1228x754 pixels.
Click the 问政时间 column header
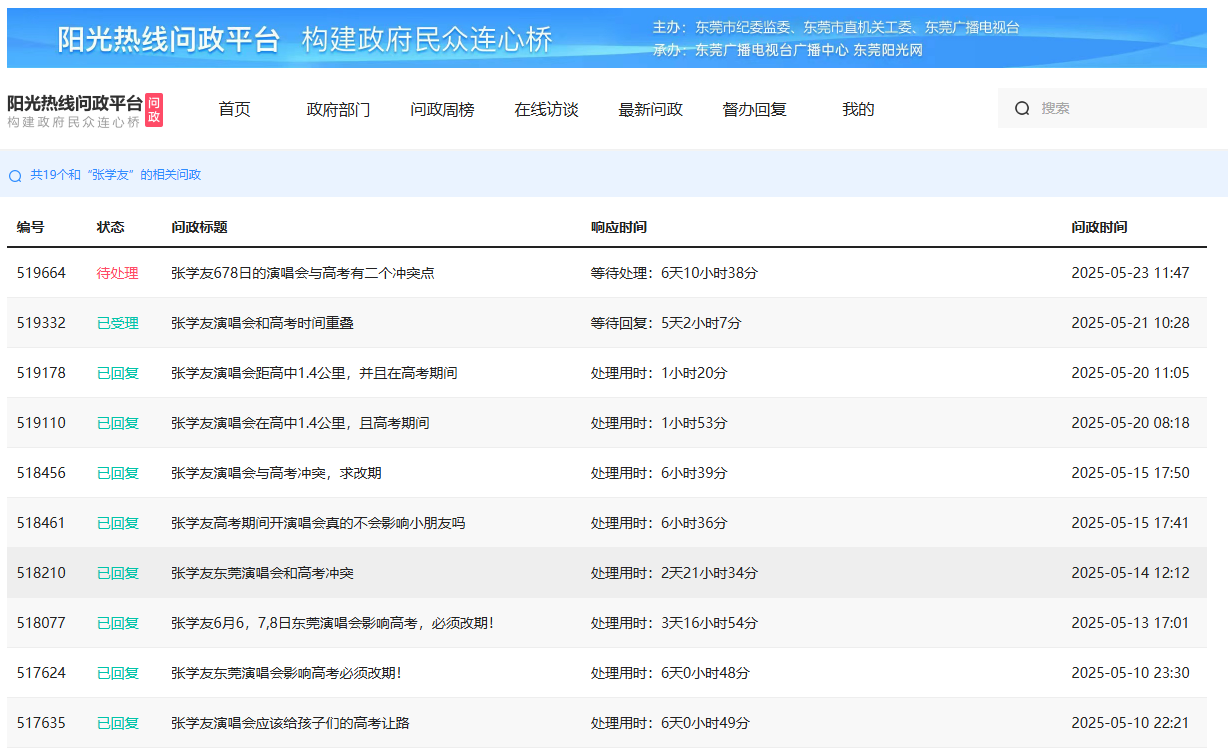(x=1099, y=227)
